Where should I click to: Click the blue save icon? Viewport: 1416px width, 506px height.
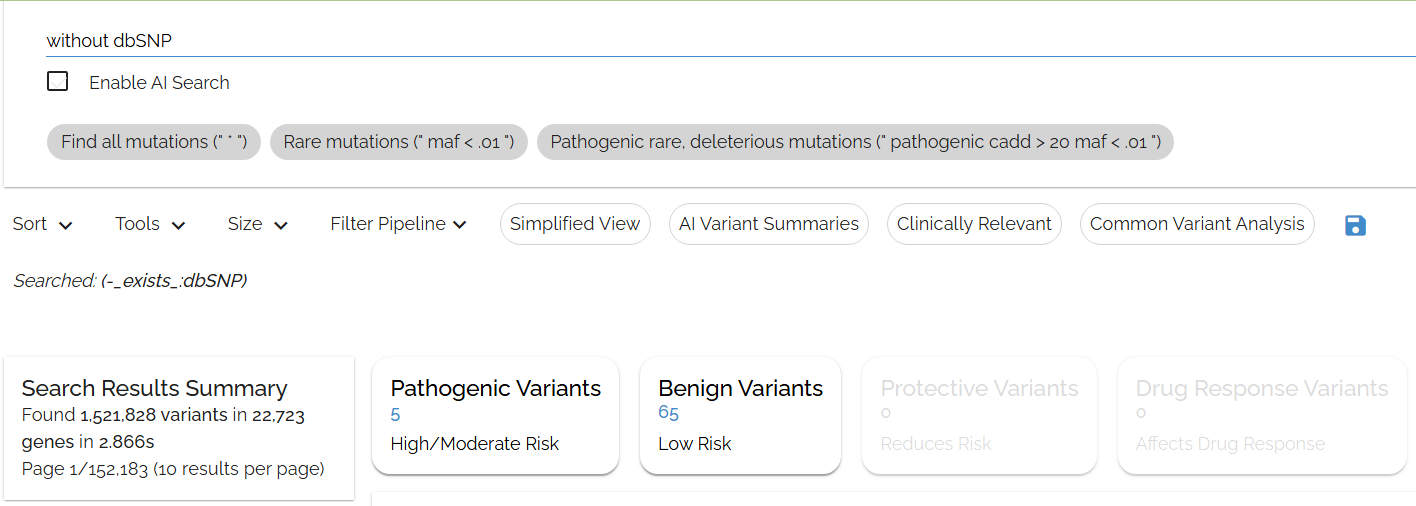[x=1355, y=225]
